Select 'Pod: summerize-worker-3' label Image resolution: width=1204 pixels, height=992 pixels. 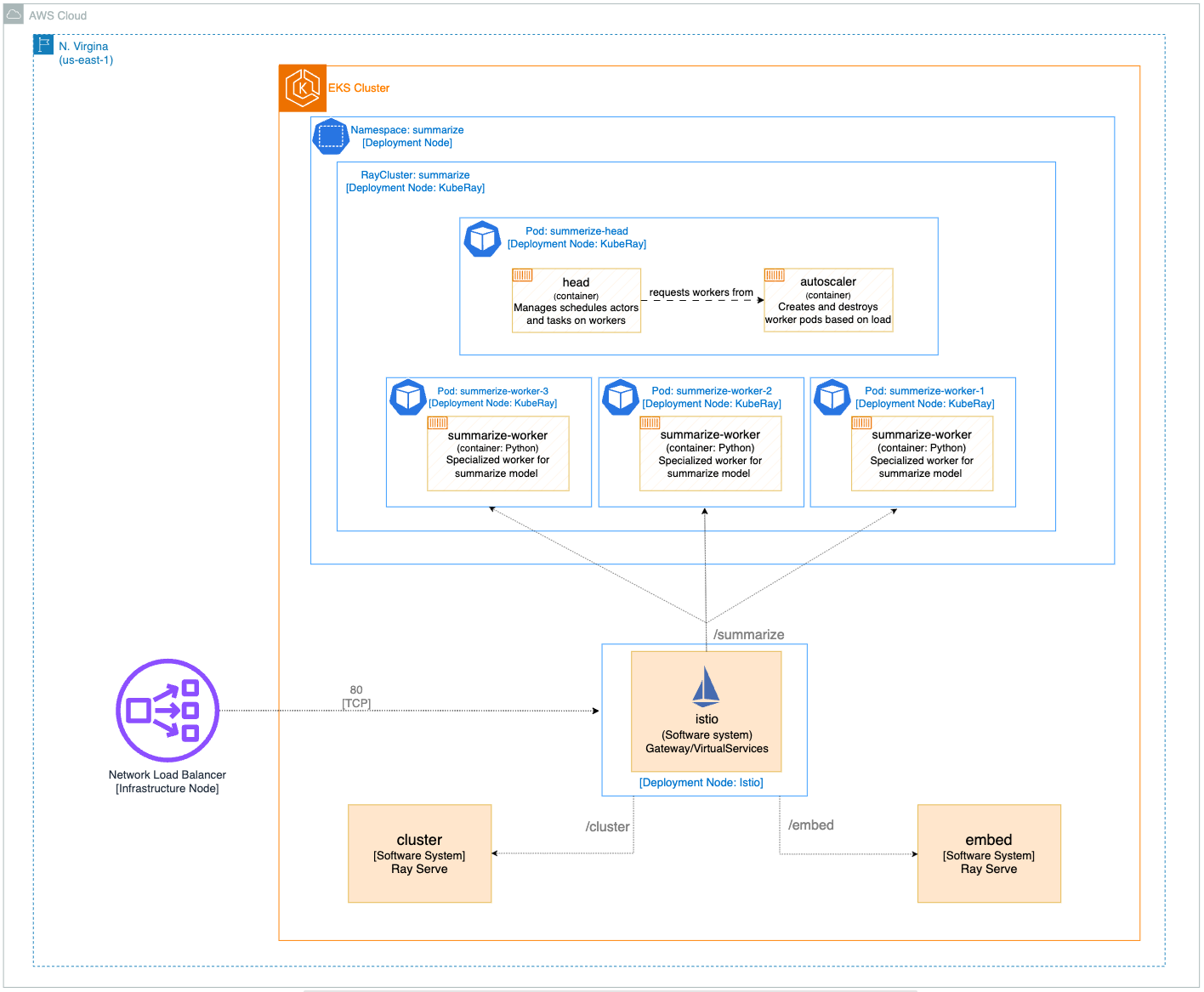[493, 391]
